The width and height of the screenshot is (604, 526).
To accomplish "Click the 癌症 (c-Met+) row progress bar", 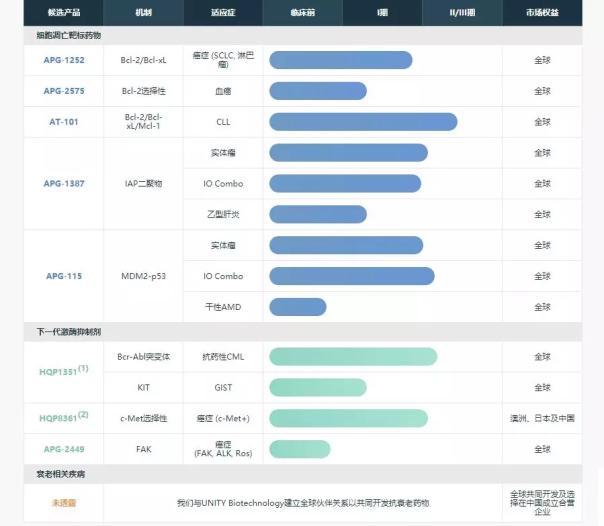I will pos(349,418).
